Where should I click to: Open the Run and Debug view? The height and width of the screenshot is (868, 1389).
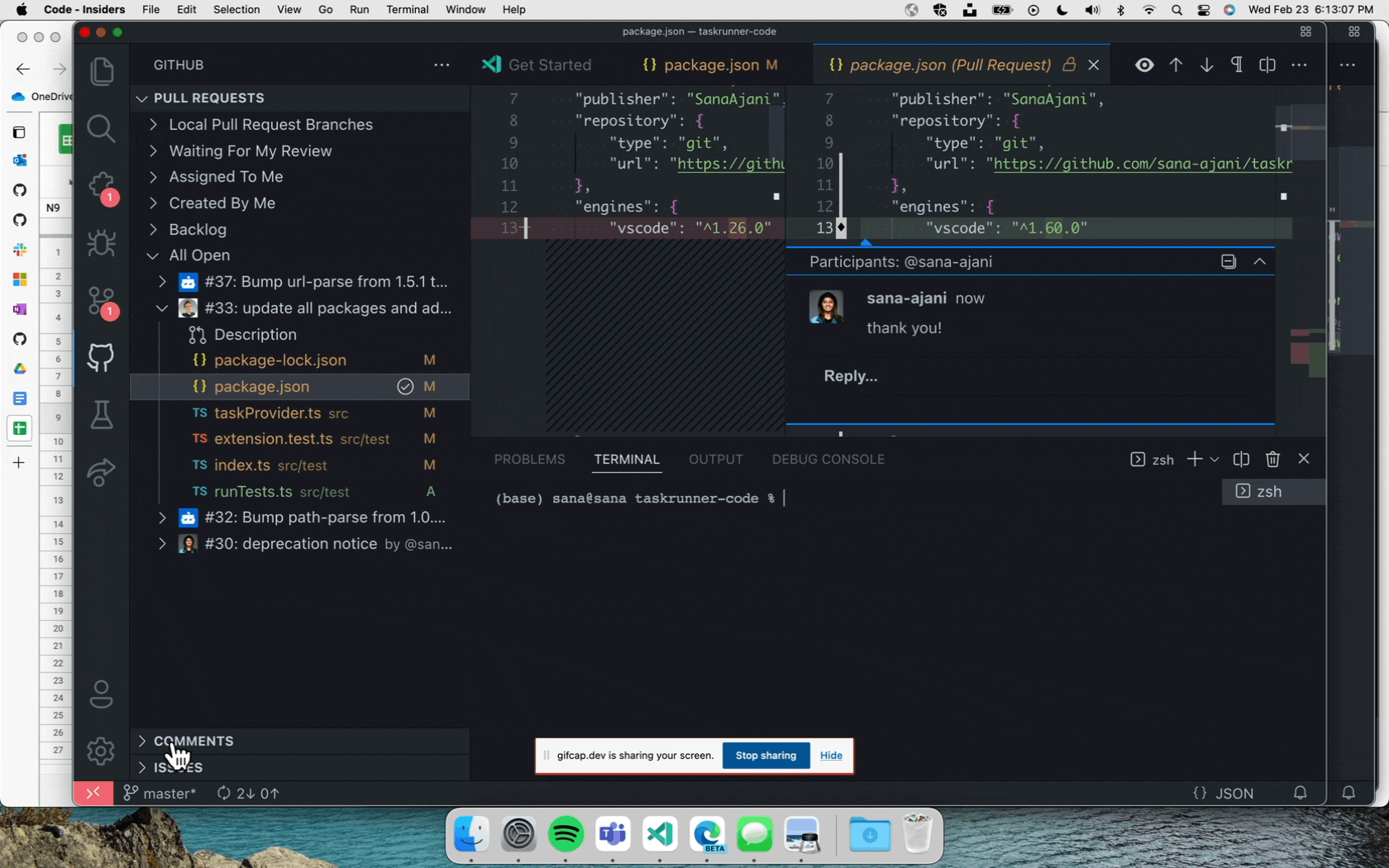102,243
